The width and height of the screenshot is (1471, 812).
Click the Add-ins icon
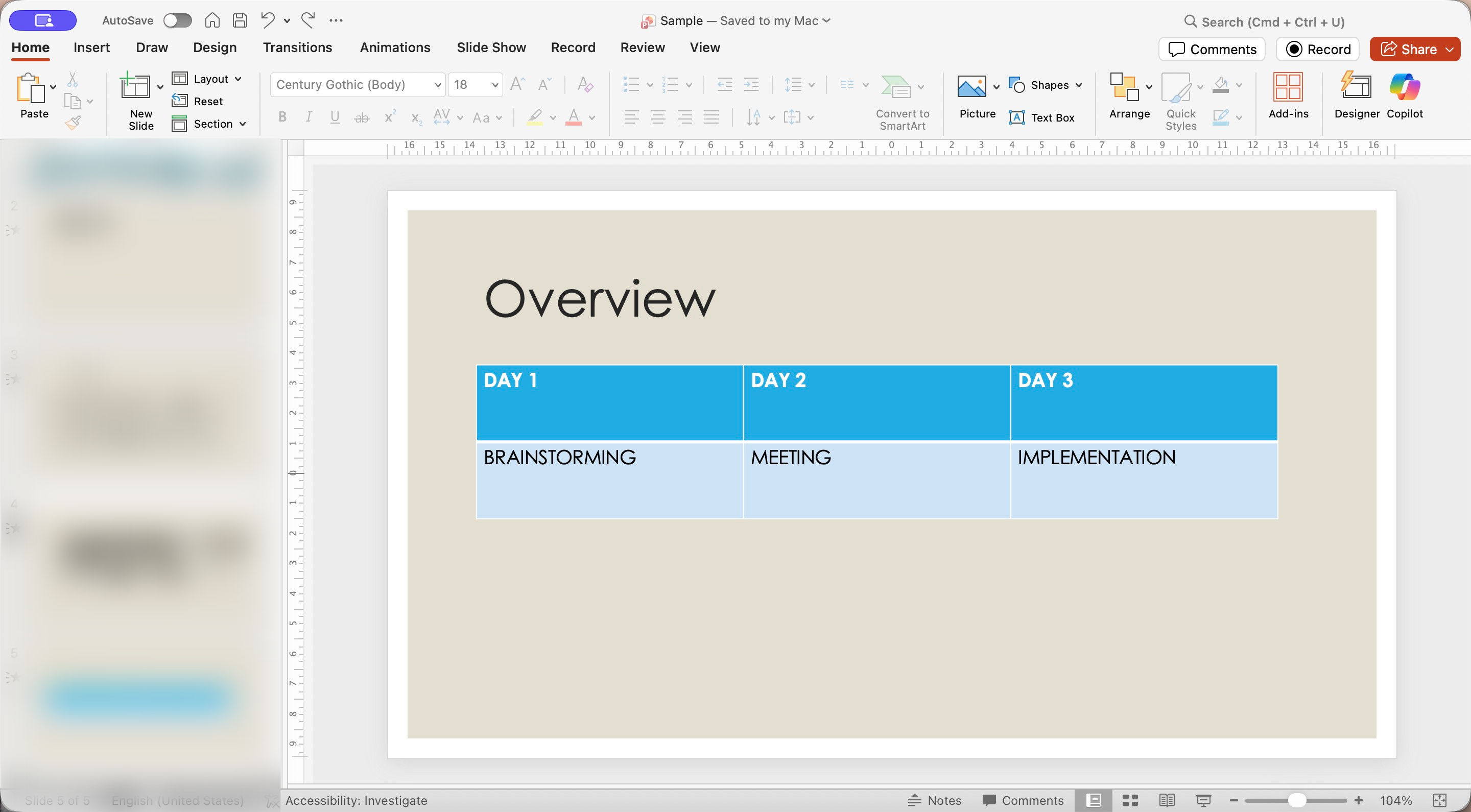1288,95
